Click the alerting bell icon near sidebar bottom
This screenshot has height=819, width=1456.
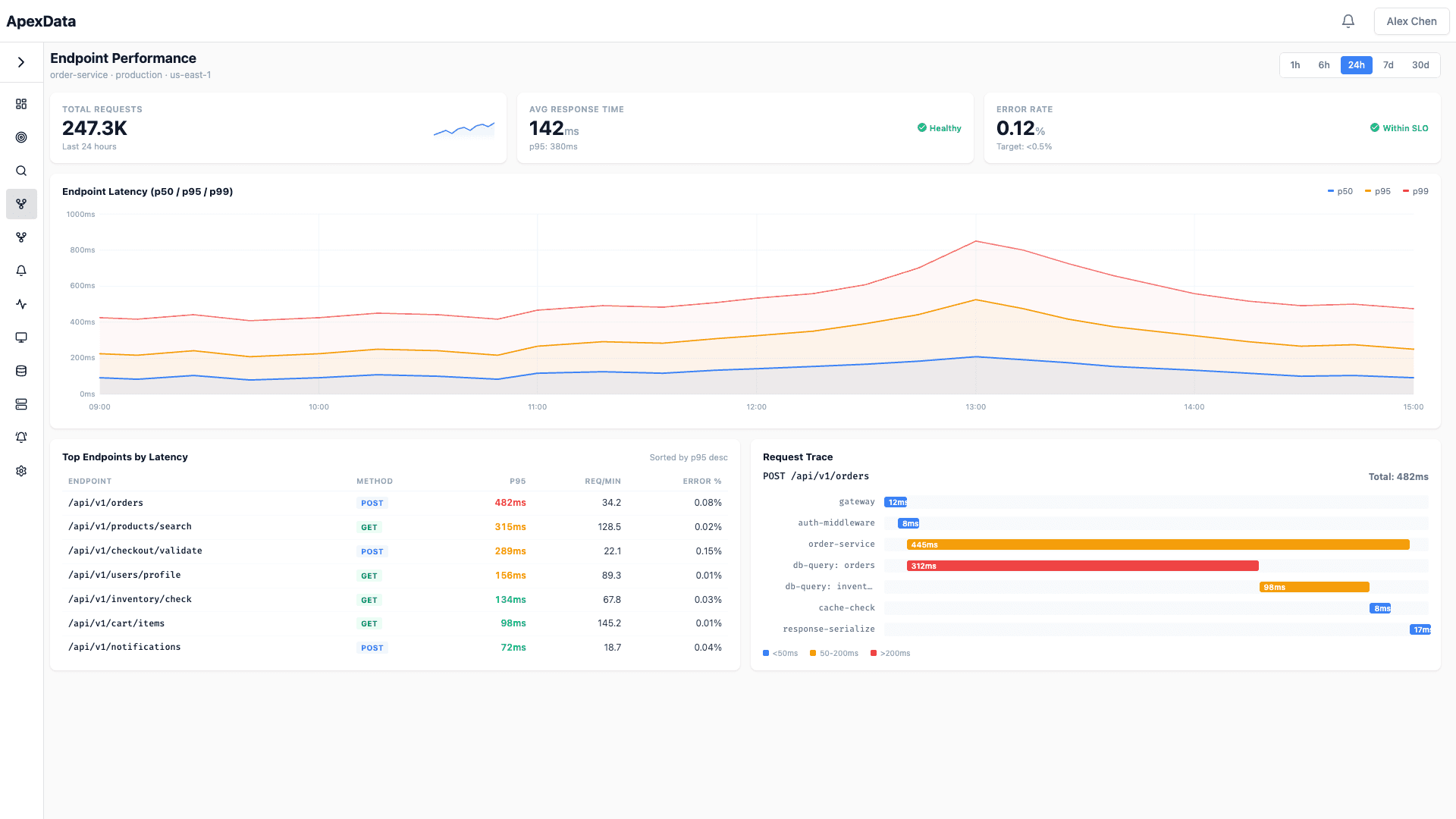point(20,438)
